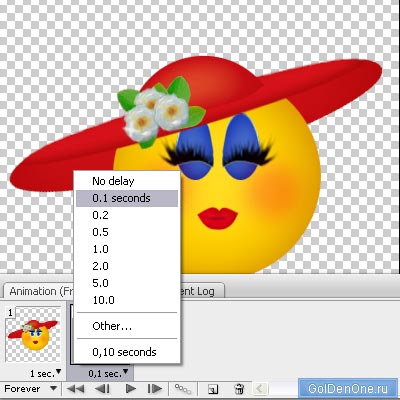Image resolution: width=400 pixels, height=400 pixels.
Task: Go to the previous frame
Action: tap(102, 389)
